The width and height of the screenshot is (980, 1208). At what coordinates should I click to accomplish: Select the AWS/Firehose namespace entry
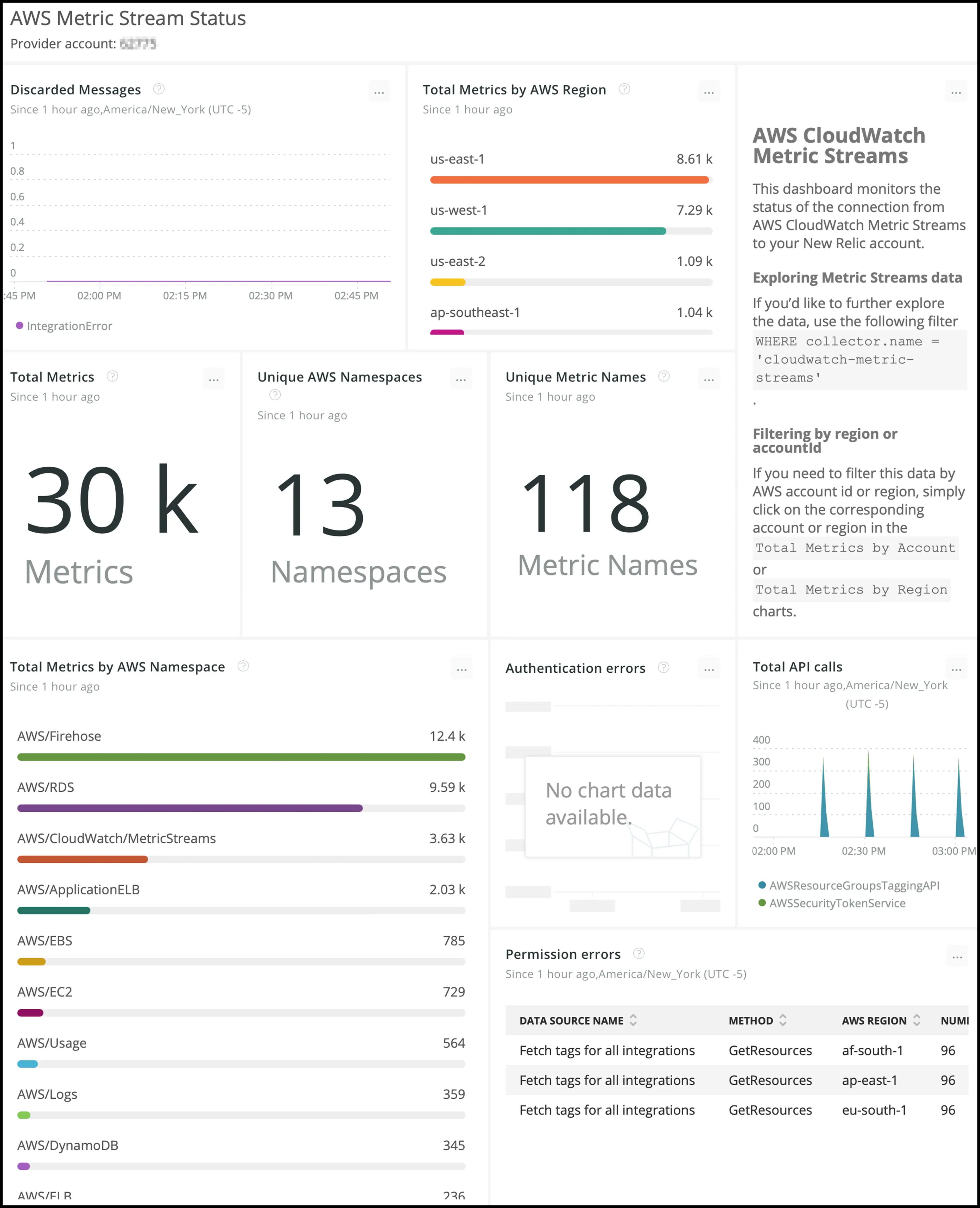click(59, 735)
